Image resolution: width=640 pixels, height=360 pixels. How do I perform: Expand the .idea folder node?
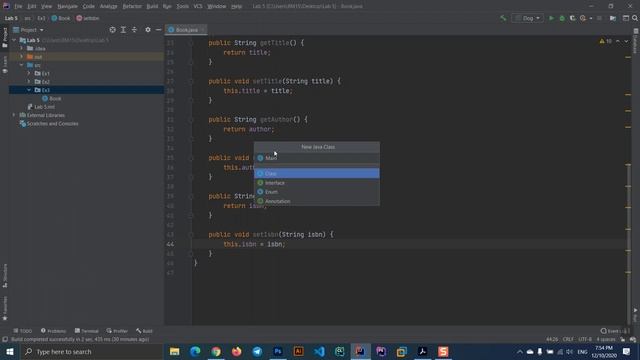tap(22, 48)
